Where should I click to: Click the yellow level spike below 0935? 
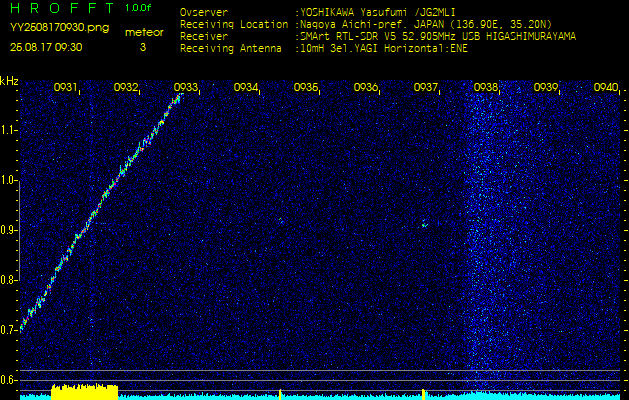coord(280,394)
